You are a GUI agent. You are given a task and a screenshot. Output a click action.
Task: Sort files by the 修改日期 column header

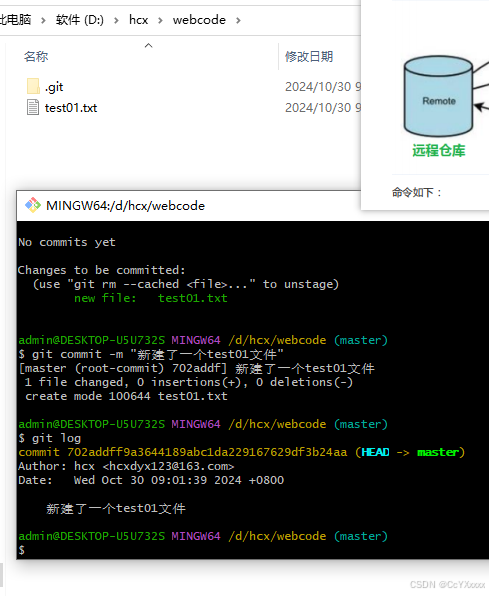click(309, 57)
